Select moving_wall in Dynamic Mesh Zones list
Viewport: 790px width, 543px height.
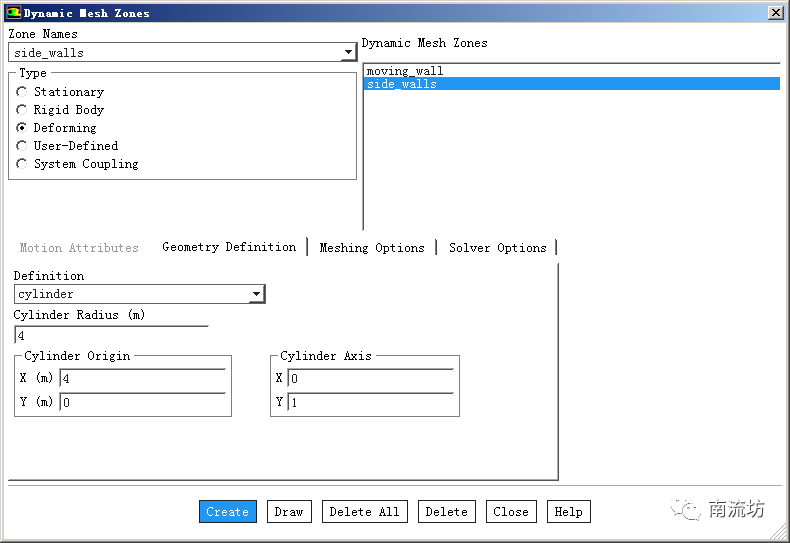(405, 71)
